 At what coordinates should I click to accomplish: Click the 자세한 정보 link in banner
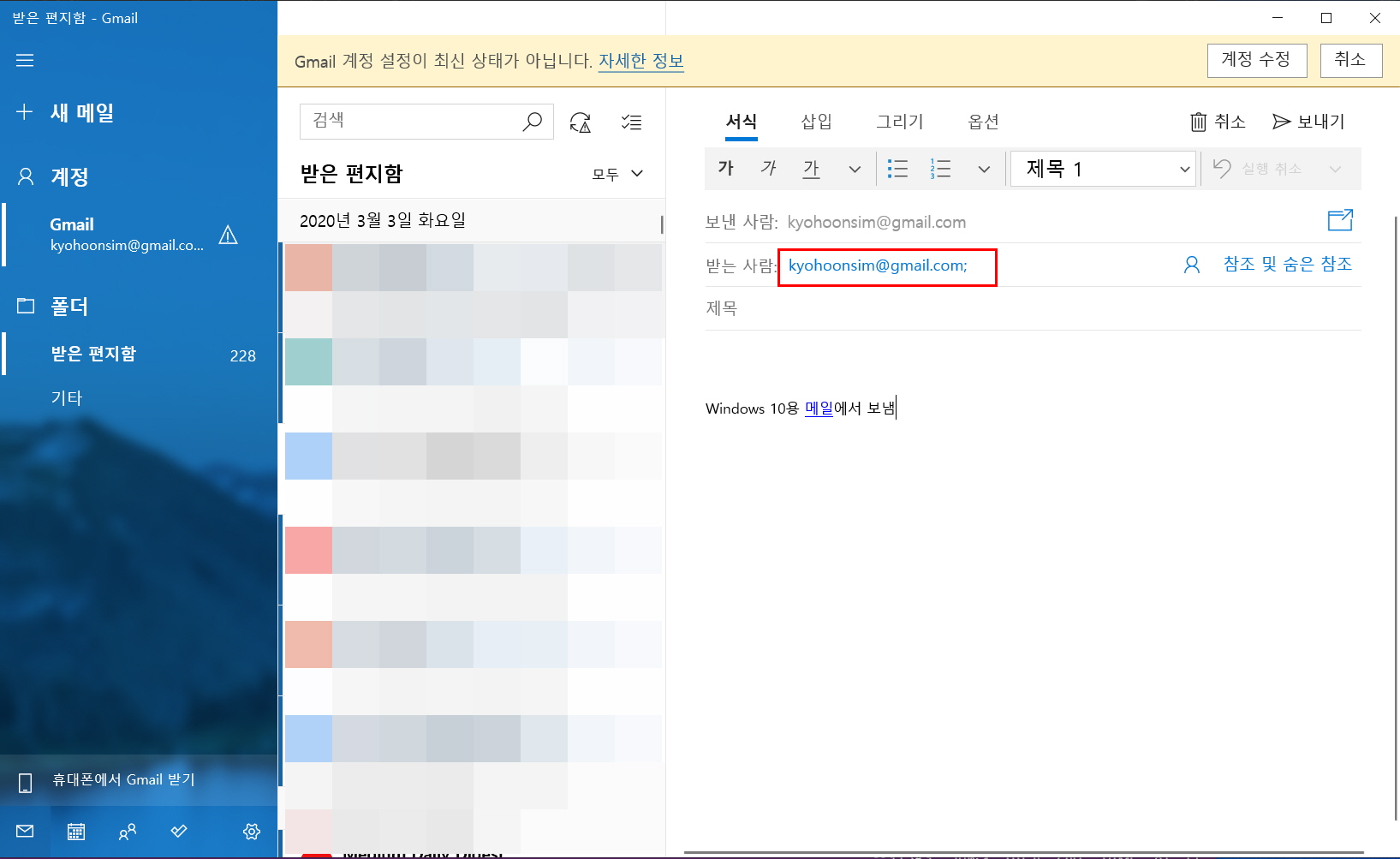point(640,61)
